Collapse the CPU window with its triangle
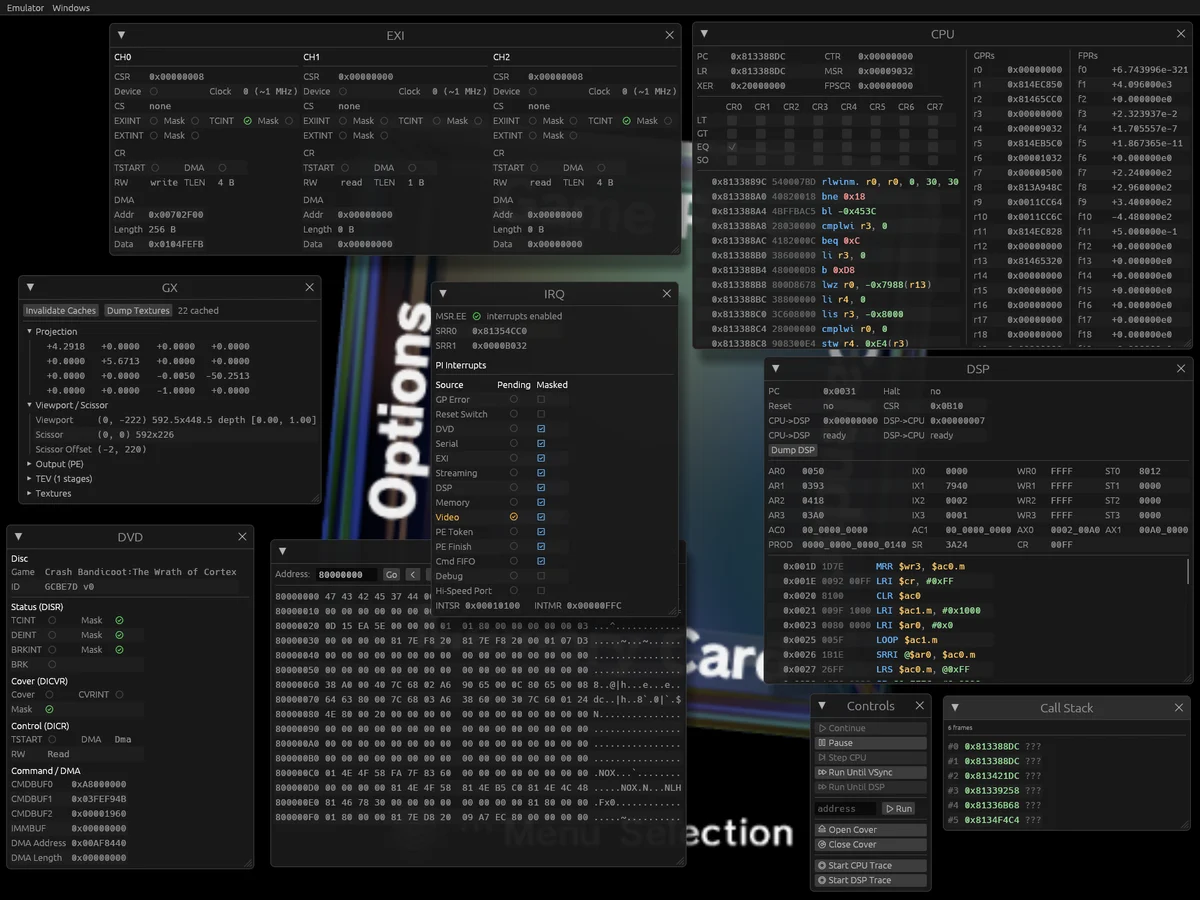 (704, 33)
